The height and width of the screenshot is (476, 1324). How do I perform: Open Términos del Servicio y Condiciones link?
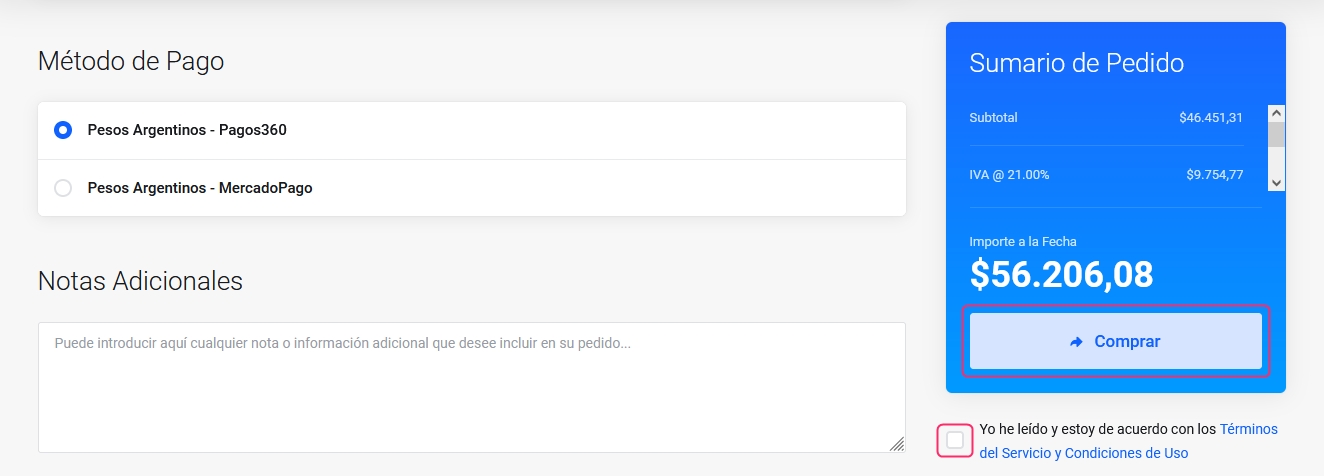click(x=1129, y=441)
